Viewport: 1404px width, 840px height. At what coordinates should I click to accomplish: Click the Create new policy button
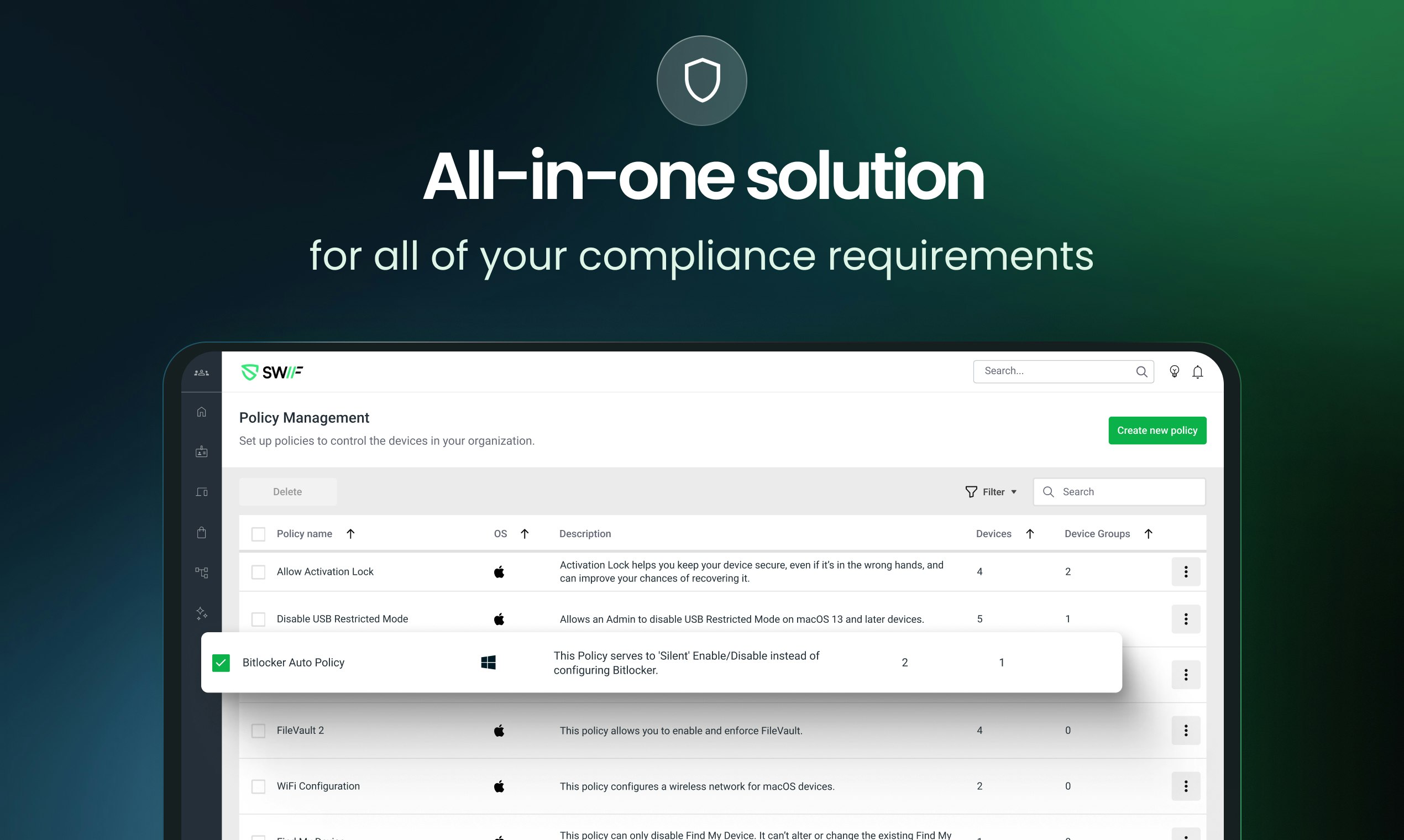pos(1156,430)
